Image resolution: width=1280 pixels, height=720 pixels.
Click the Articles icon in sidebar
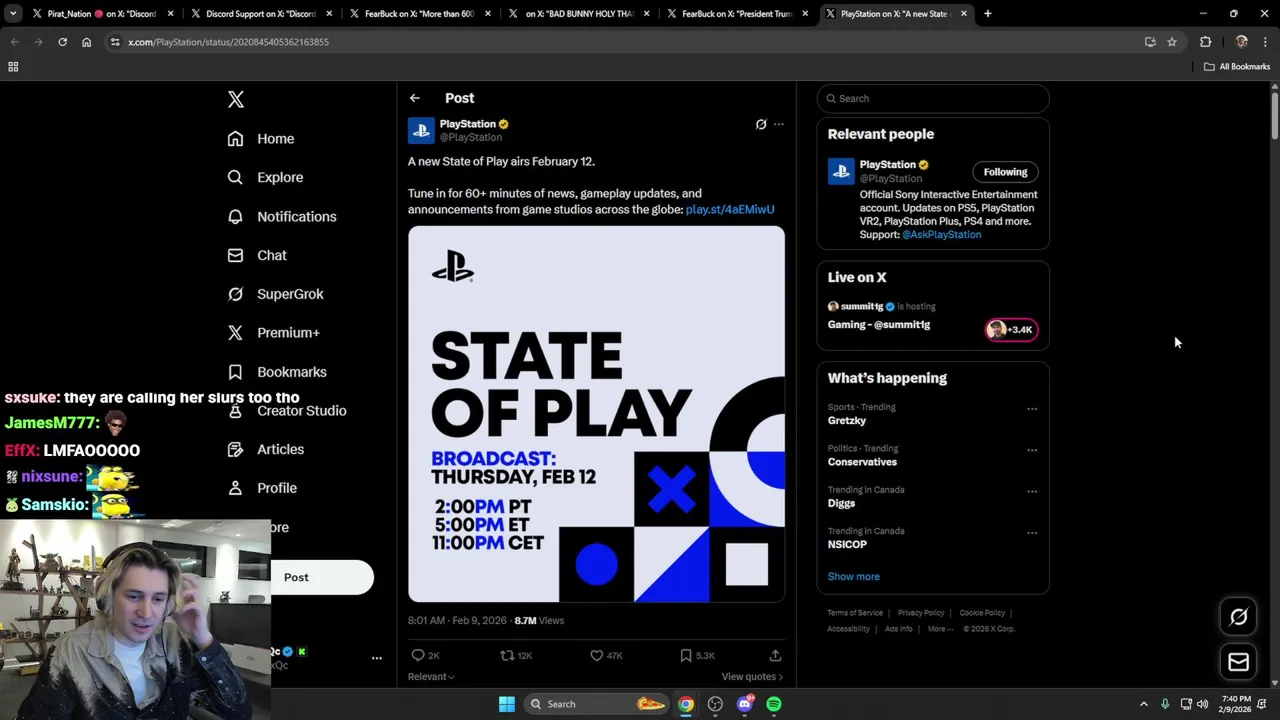pos(235,449)
